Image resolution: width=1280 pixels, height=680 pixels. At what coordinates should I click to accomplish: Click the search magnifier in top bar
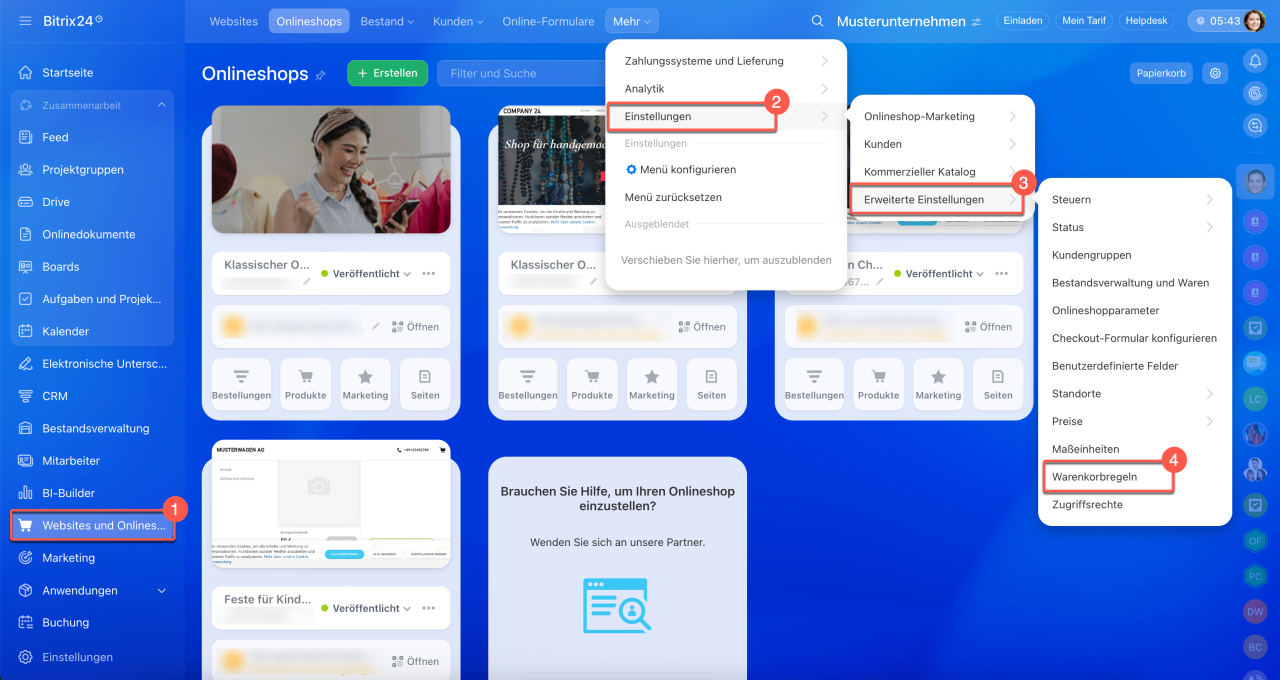click(817, 21)
